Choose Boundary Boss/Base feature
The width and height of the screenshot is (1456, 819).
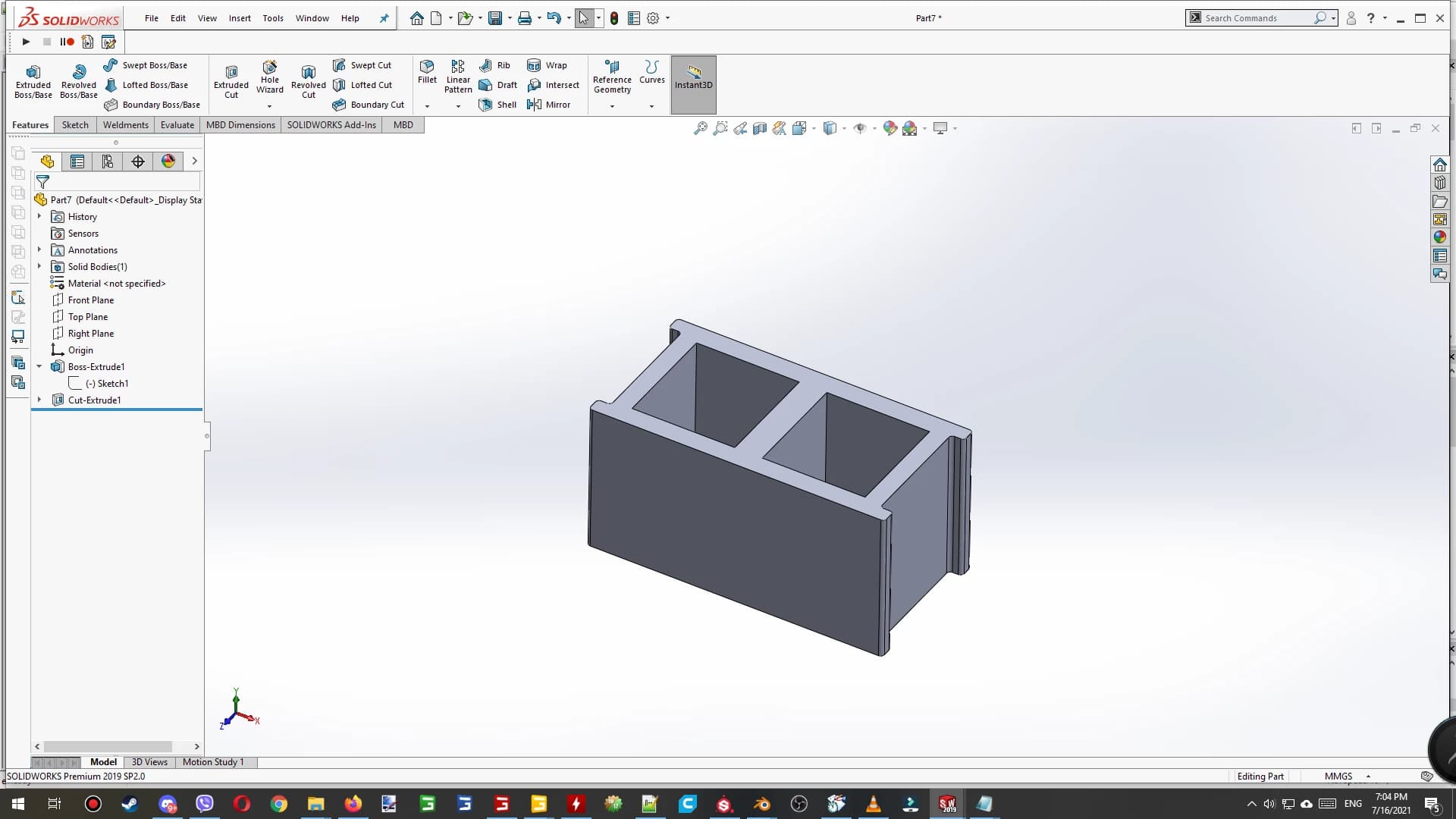152,105
